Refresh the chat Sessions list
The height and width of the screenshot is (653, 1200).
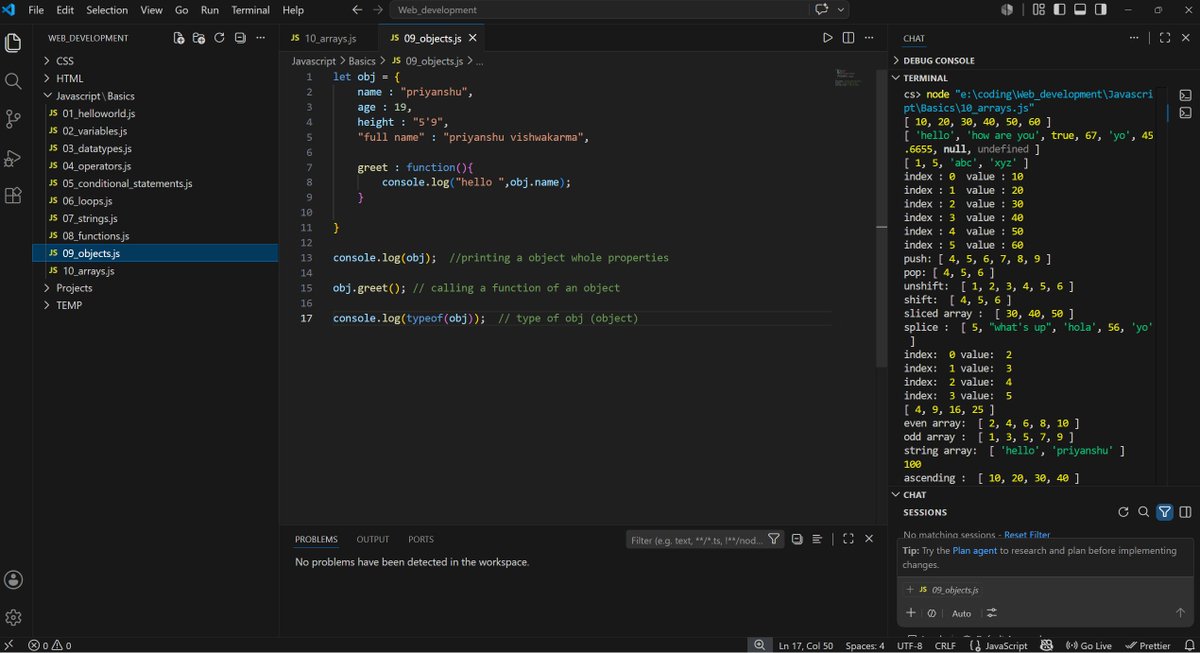coord(1123,512)
